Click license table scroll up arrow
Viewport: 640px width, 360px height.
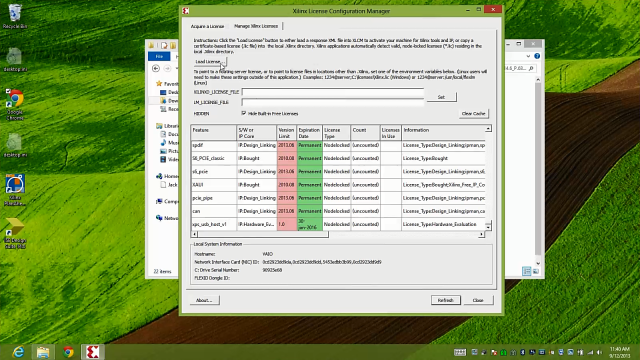point(488,129)
